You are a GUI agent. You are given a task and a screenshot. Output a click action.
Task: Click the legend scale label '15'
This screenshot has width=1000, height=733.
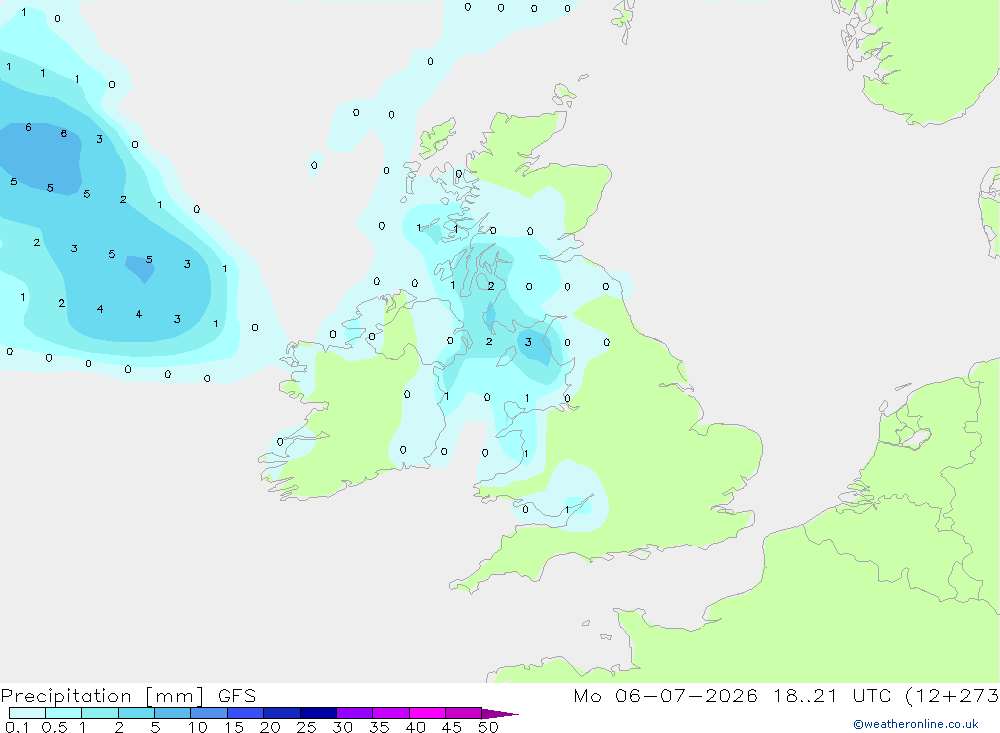(x=234, y=727)
